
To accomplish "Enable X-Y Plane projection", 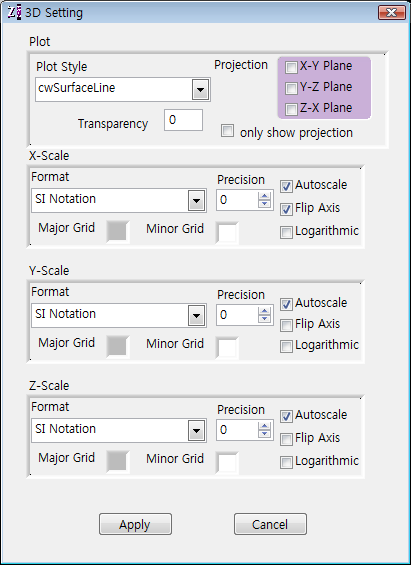I will [x=291, y=67].
